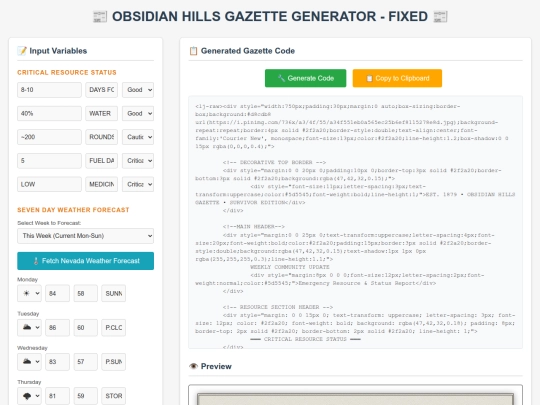The width and height of the screenshot is (540, 405).
Task: Click the Thursday day label
Action: [x=29, y=382]
